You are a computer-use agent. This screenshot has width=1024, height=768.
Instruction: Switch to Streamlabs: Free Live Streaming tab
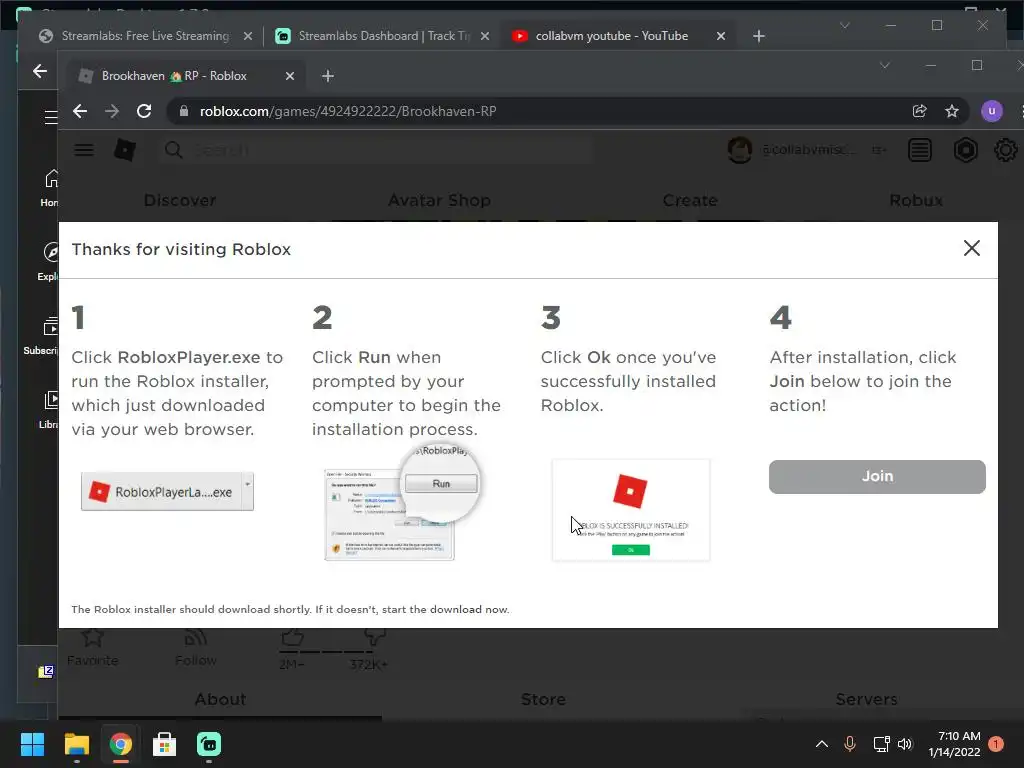tap(145, 36)
